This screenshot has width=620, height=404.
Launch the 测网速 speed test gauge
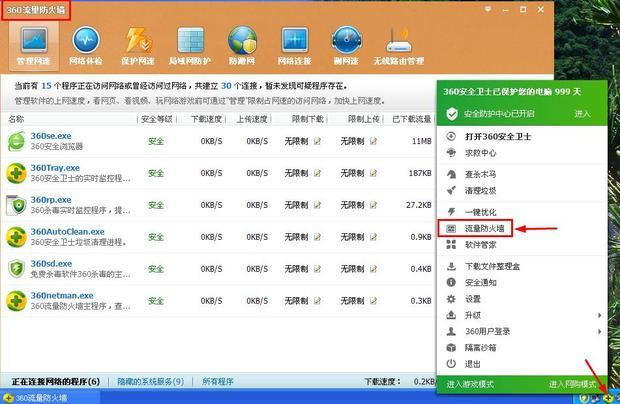coord(346,46)
